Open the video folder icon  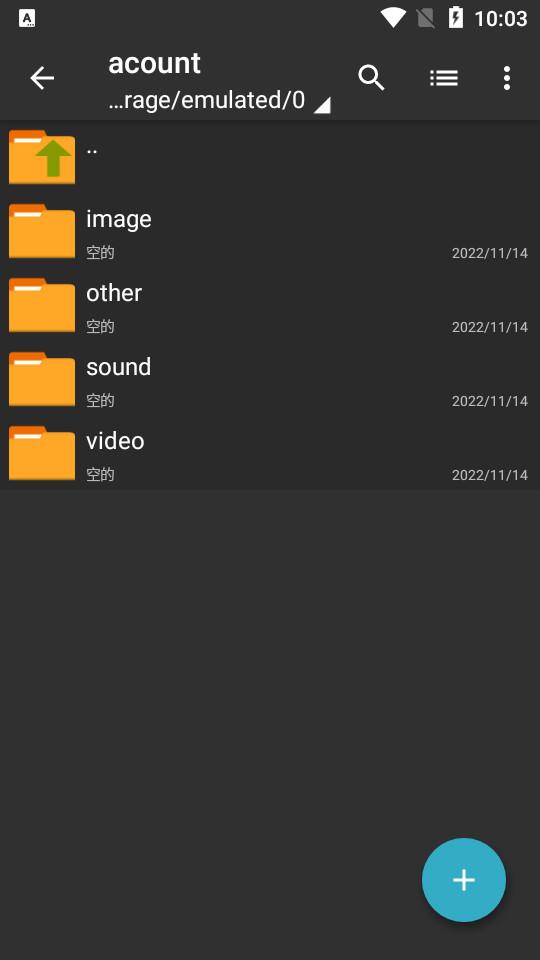coord(42,453)
